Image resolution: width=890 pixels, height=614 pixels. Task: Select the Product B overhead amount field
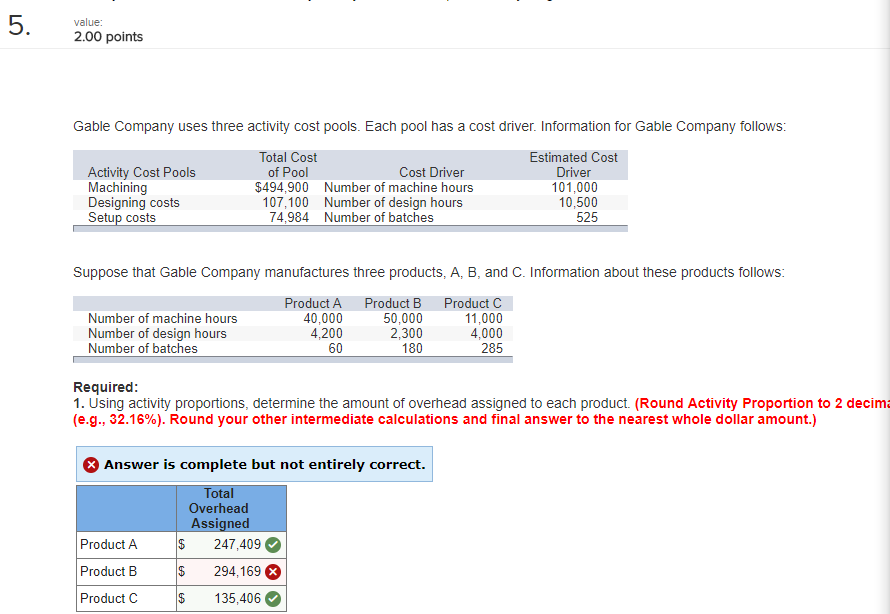coord(225,571)
